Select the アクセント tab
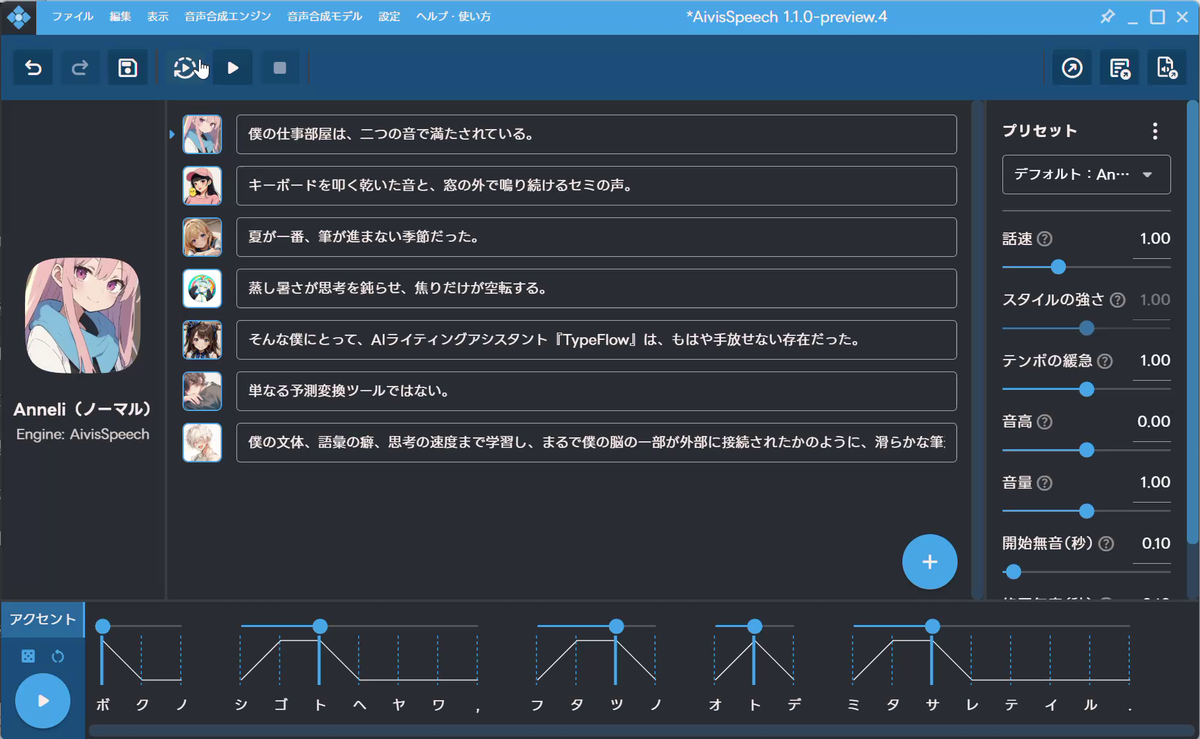Screen dimensions: 1200x739 pyautogui.click(x=43, y=619)
